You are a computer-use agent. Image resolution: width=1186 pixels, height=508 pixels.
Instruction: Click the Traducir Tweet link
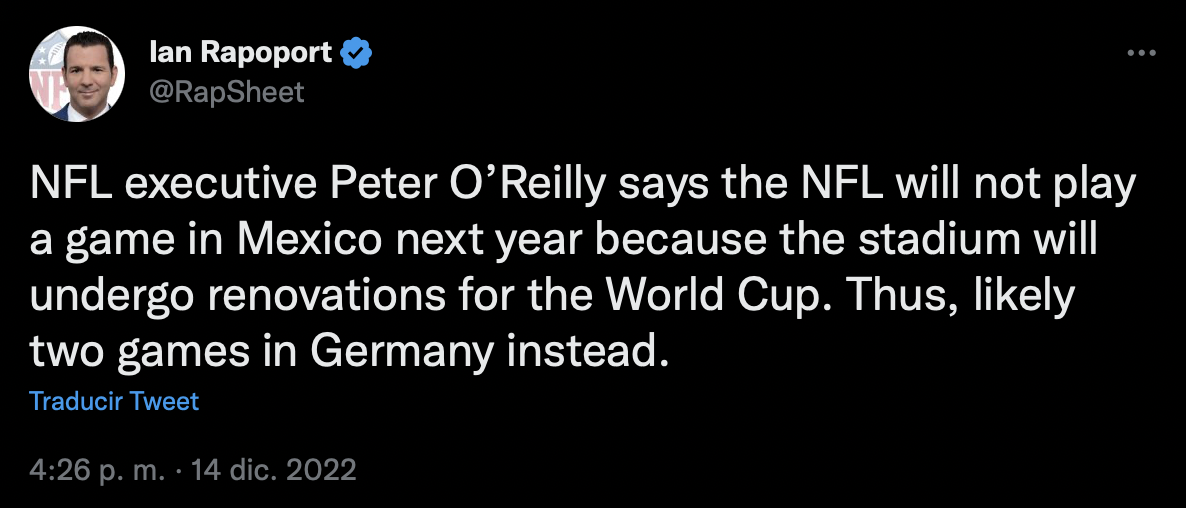(x=114, y=401)
